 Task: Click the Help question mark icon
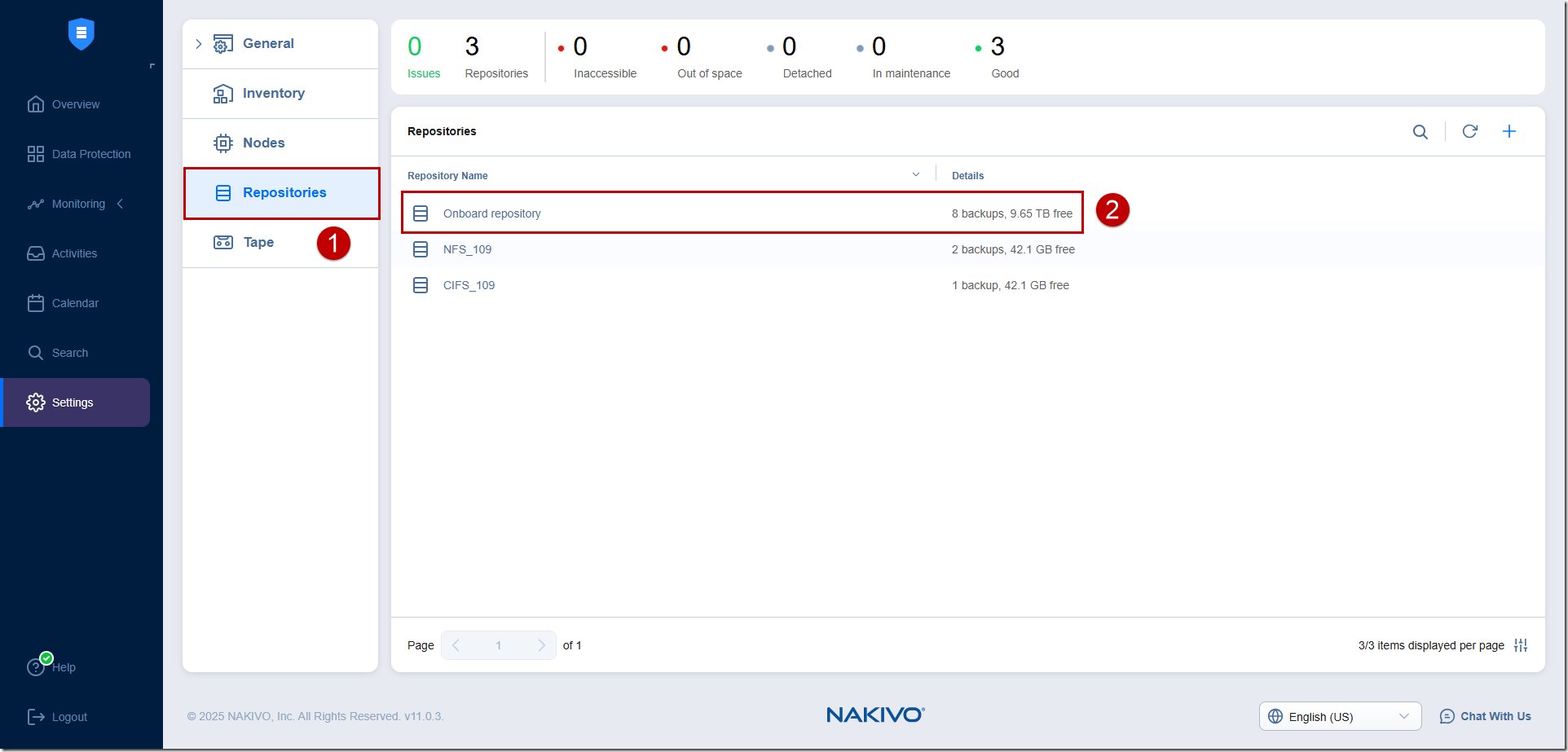pos(36,667)
